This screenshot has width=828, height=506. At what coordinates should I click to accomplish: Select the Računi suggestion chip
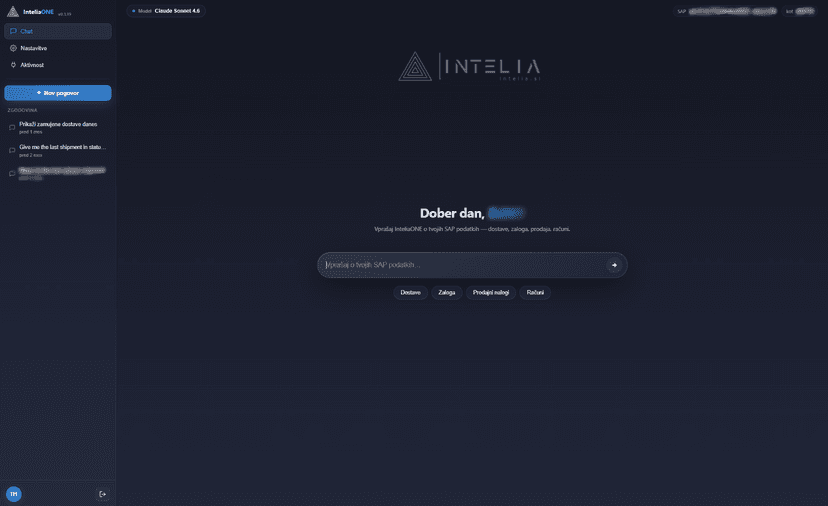pyautogui.click(x=535, y=293)
